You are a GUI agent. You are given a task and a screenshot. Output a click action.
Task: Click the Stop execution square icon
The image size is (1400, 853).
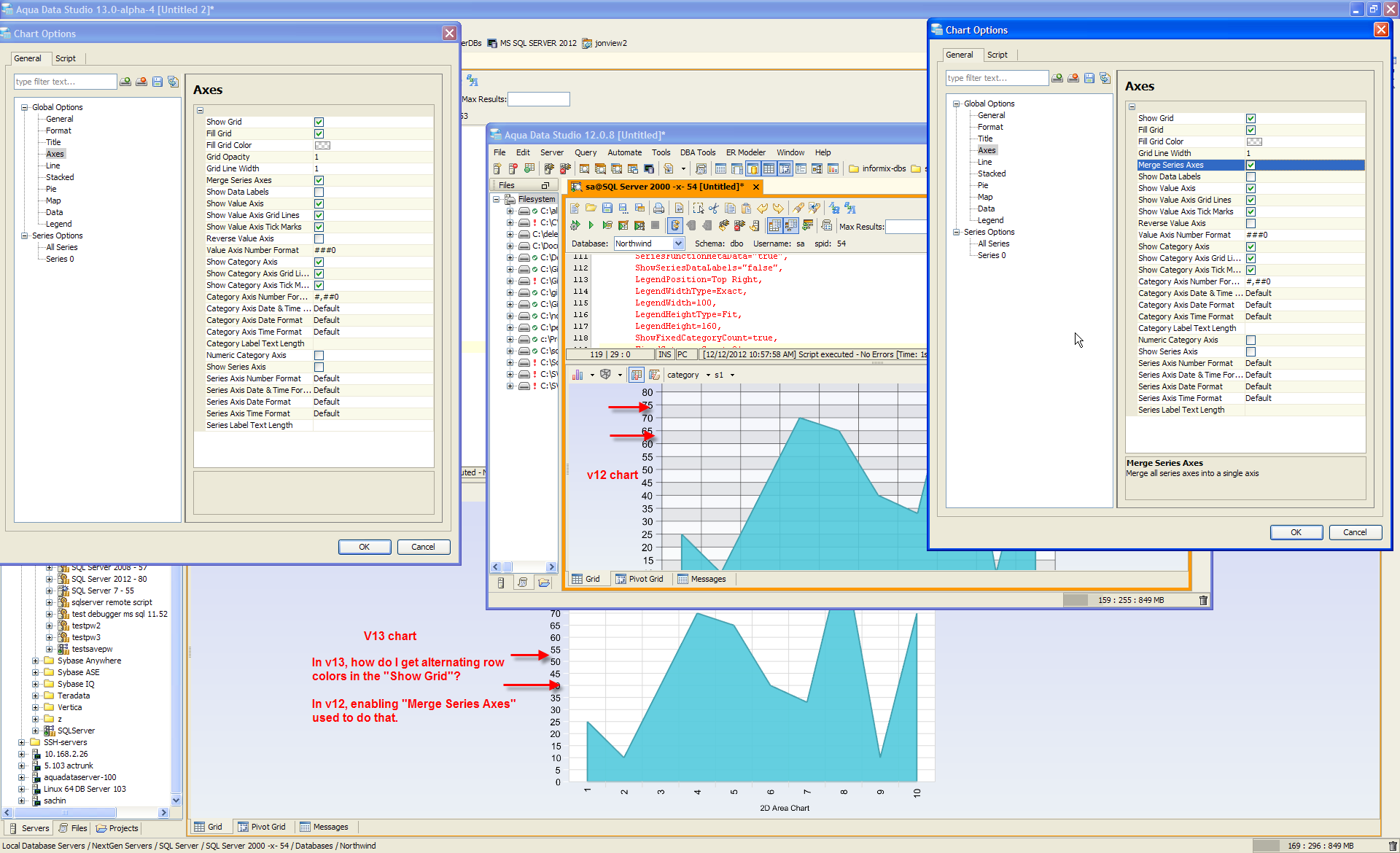pyautogui.click(x=656, y=225)
